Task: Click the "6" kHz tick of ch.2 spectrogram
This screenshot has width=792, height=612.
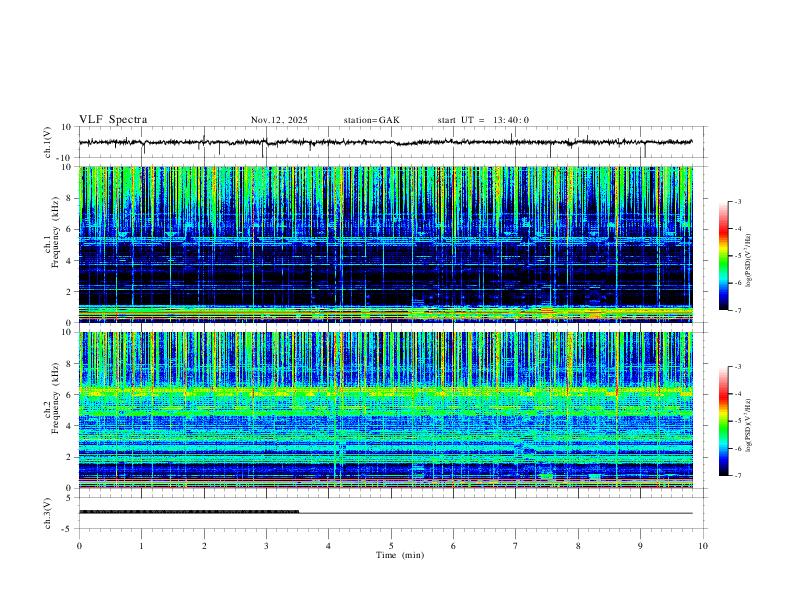Action: [x=70, y=395]
